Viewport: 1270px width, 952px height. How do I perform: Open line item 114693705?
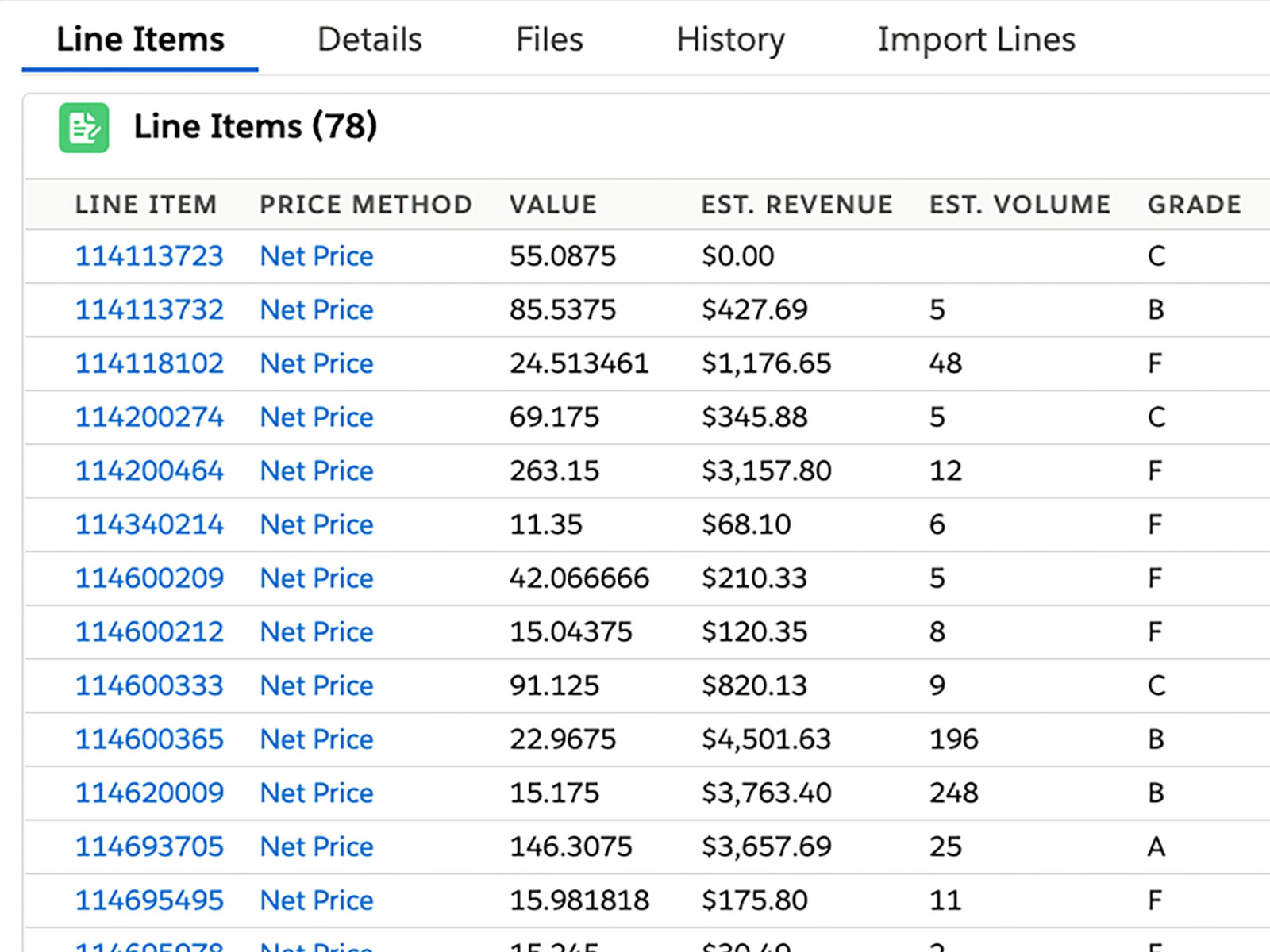[149, 846]
